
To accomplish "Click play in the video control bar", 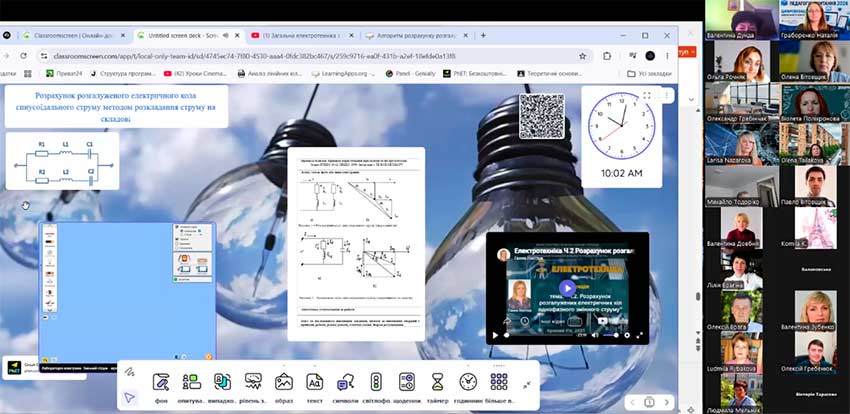I will 494,335.
